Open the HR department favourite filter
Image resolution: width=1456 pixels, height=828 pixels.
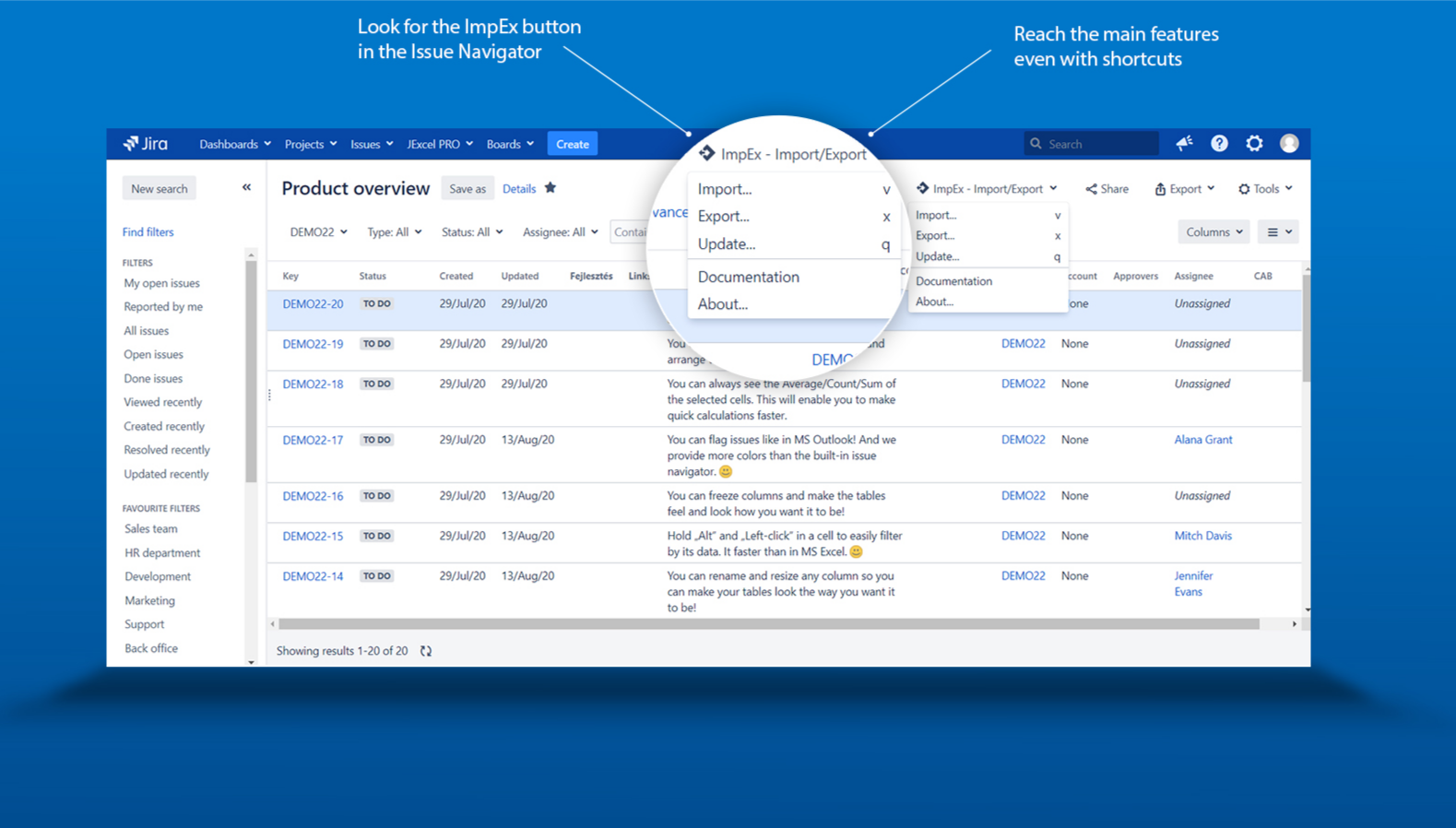coord(162,553)
